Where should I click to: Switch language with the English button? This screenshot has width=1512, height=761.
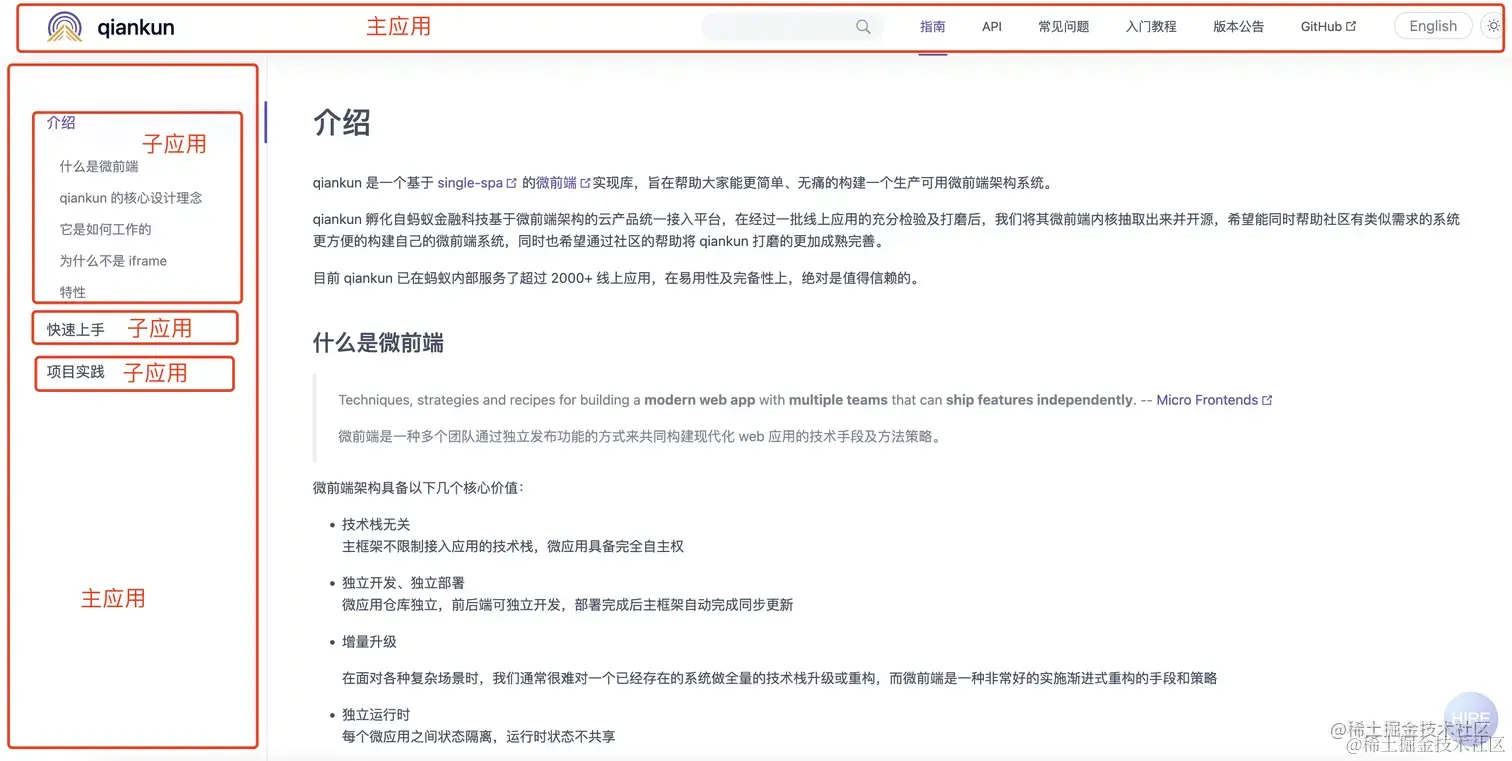(1433, 27)
